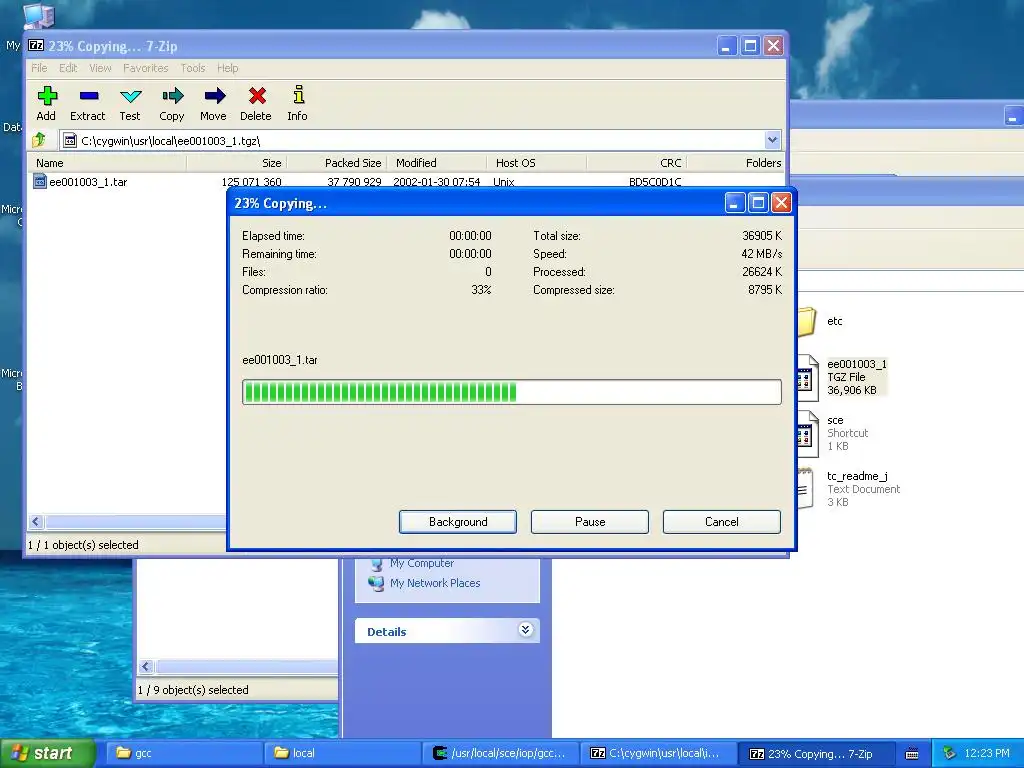Click the green copying progress bar
Screen dimensions: 1024x768
pyautogui.click(x=511, y=392)
